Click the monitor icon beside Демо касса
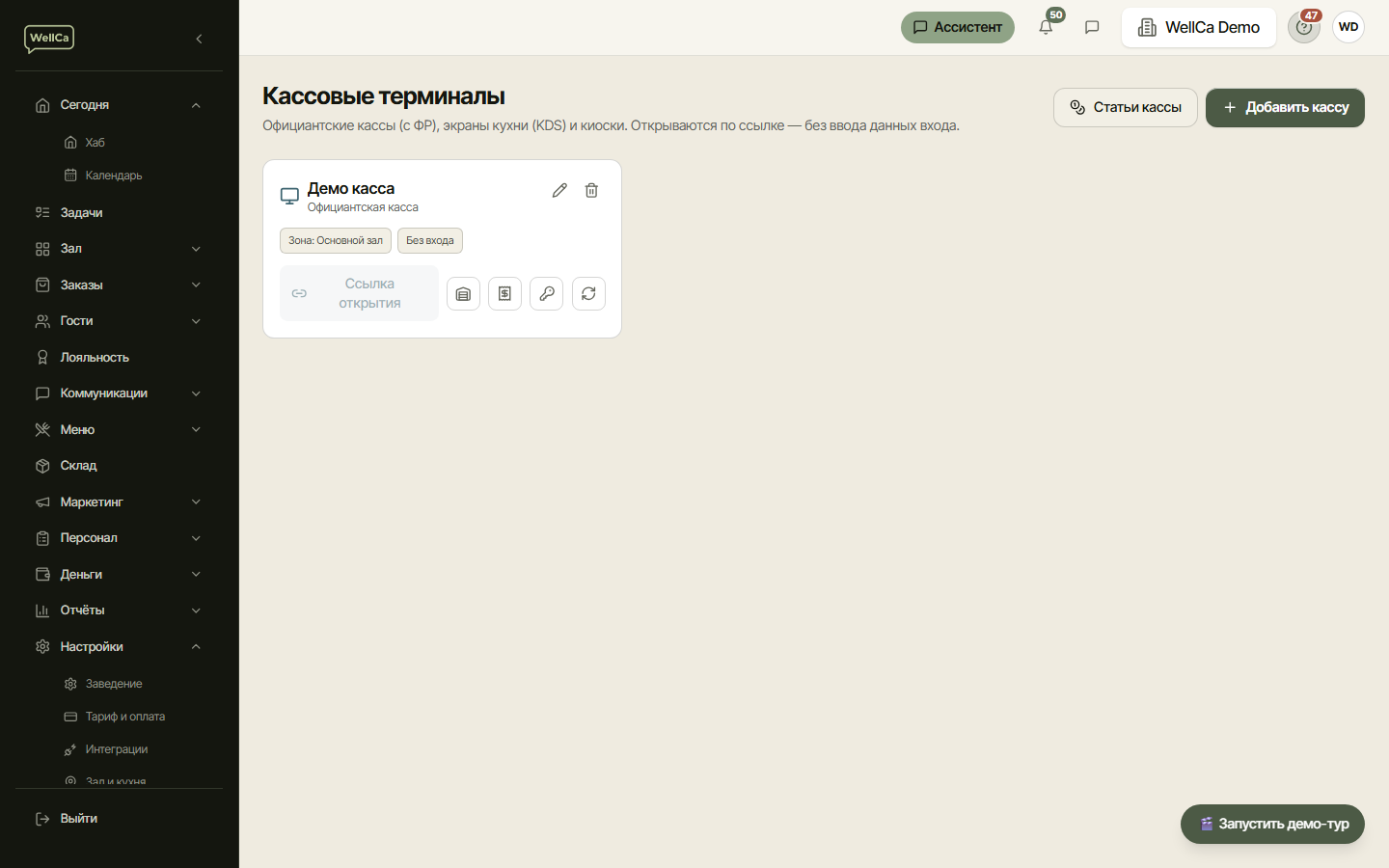1389x868 pixels. (289, 196)
